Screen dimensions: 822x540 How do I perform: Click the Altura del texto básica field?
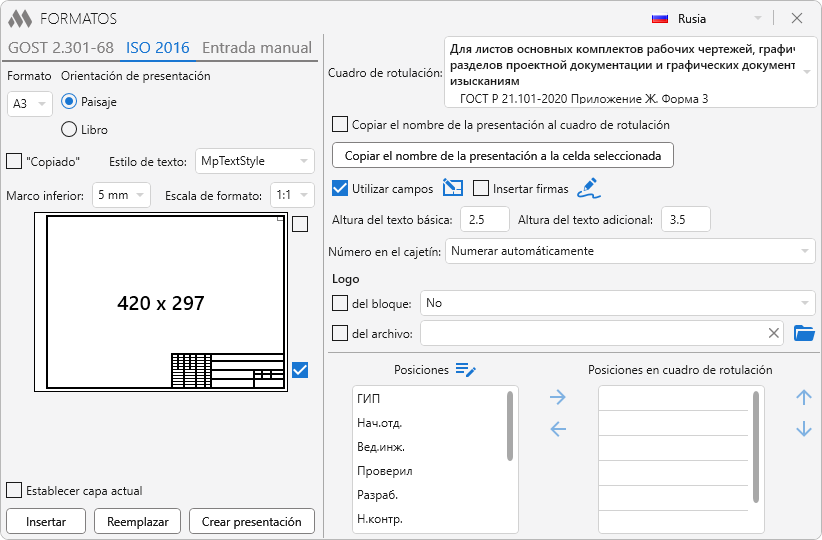pos(484,219)
